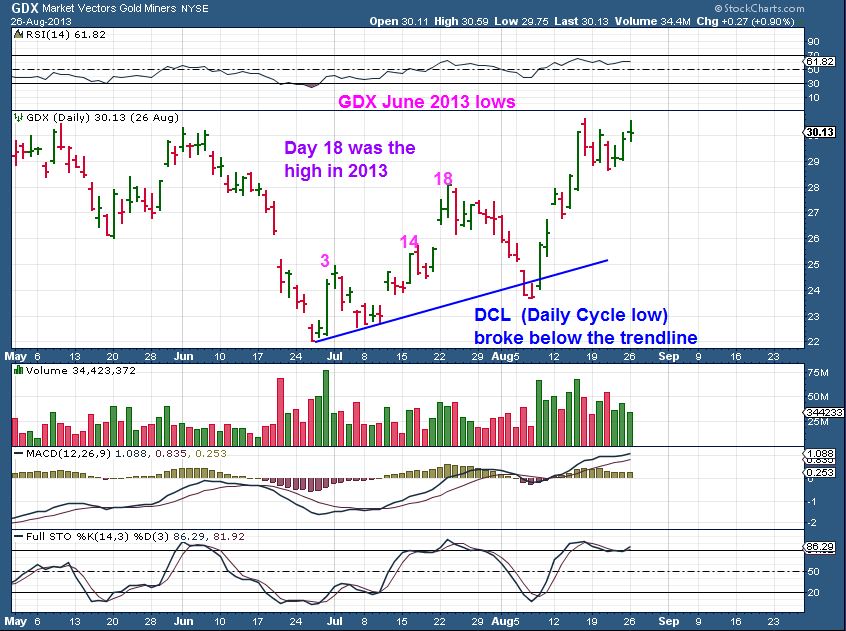This screenshot has height=631, width=846.
Task: Click the 26-Aug-2013 date label
Action: pos(41,22)
